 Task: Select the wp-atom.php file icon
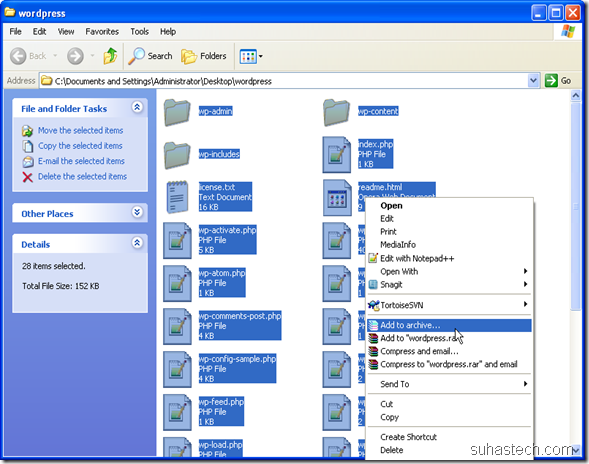pyautogui.click(x=177, y=284)
